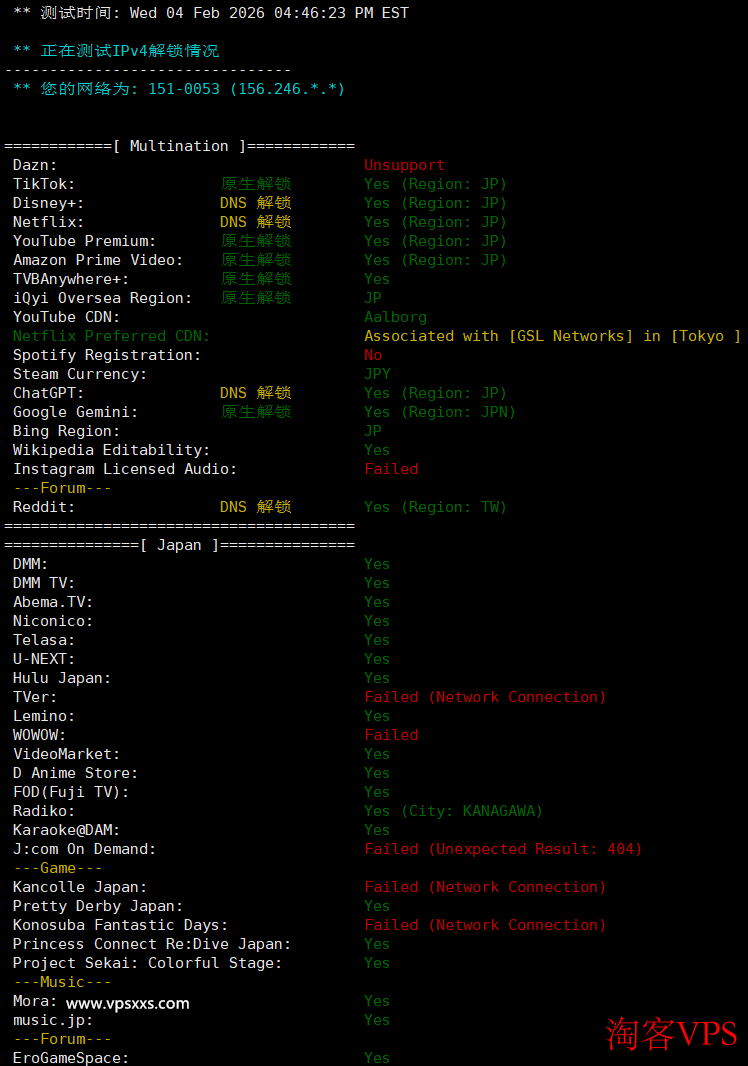
Task: Click the red Unsupport result text
Action: pyautogui.click(x=404, y=165)
